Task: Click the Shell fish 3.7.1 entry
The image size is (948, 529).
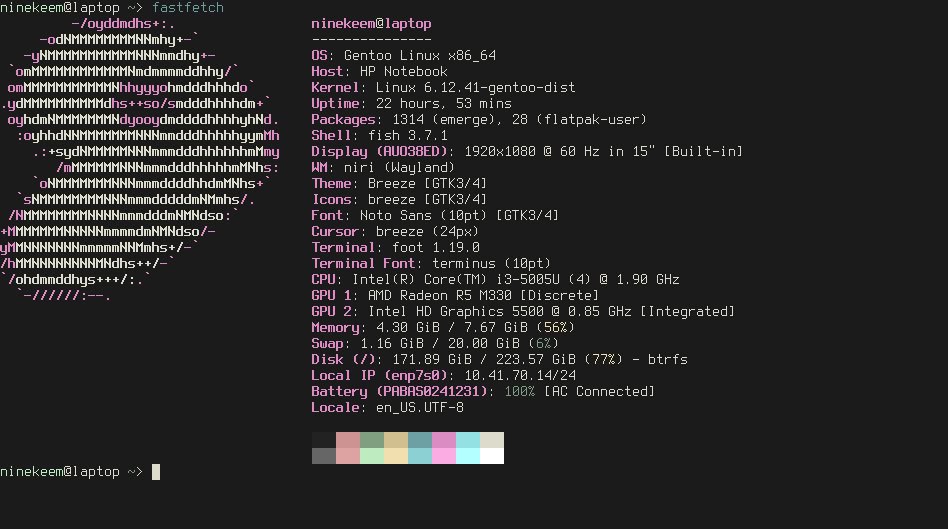Action: coord(380,136)
